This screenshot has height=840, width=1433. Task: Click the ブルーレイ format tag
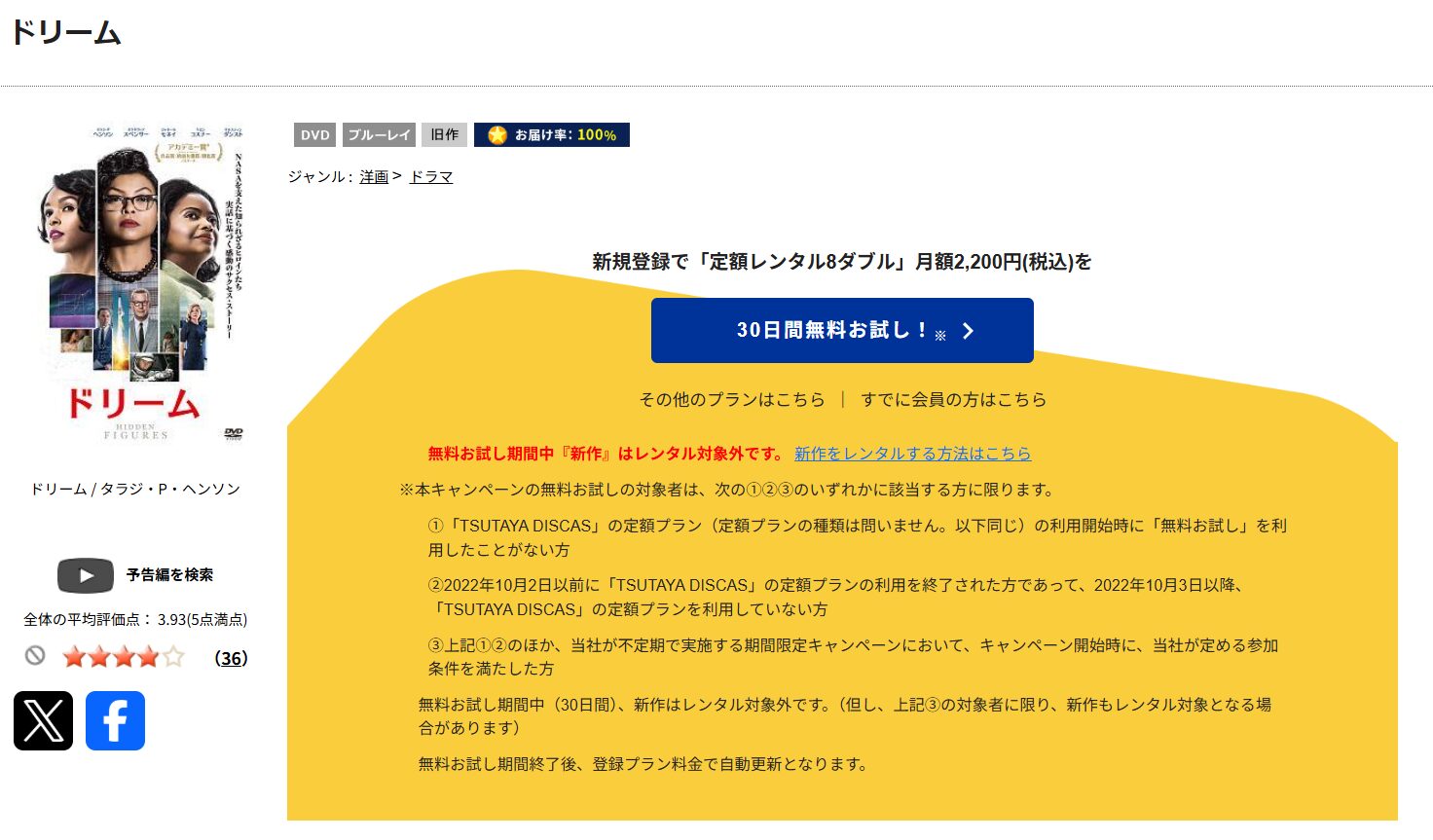pos(380,135)
